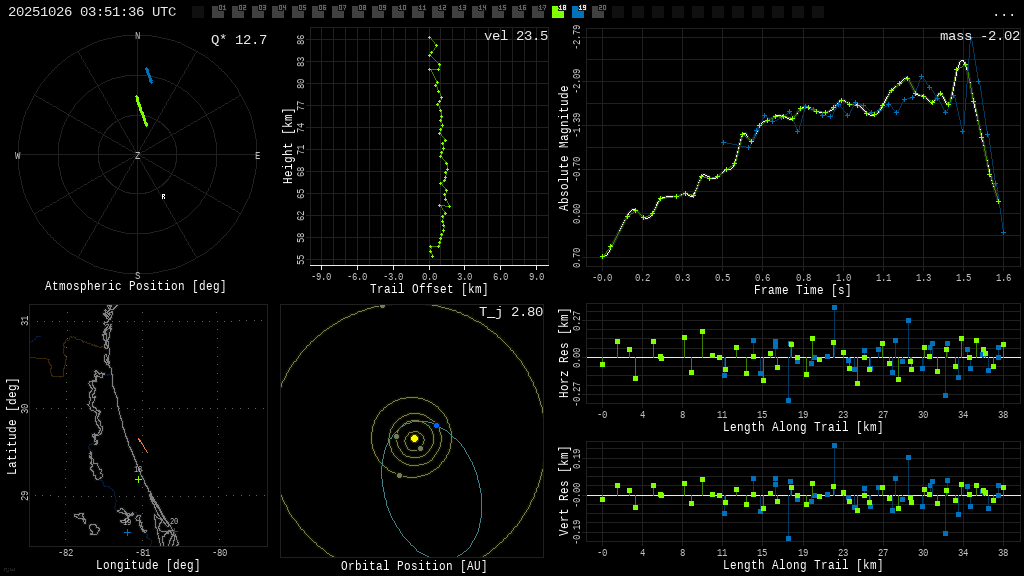Click the vel 23.5 velocity label
The height and width of the screenshot is (576, 1024).
[x=515, y=36]
